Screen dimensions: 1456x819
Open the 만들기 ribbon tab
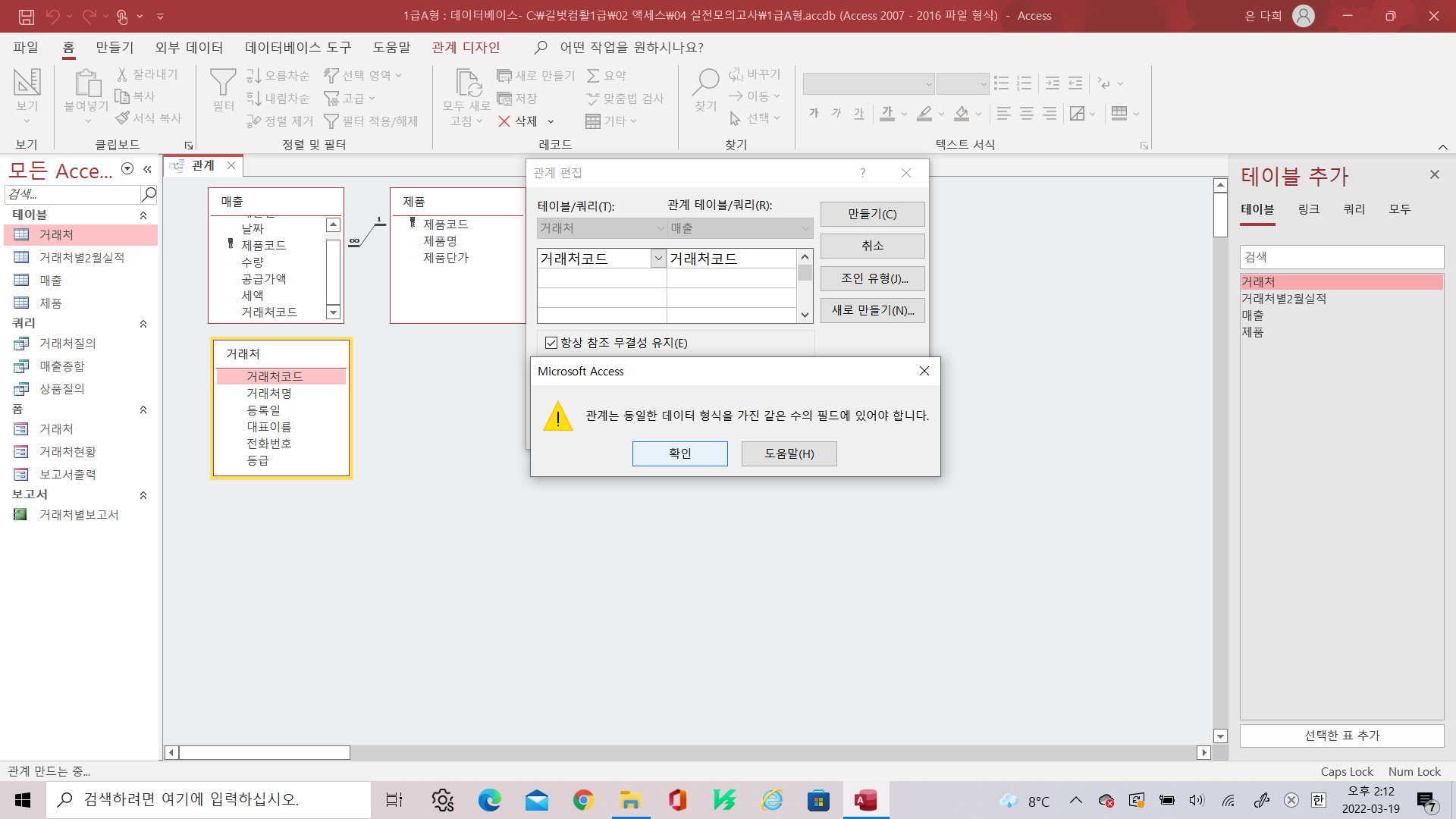point(115,47)
